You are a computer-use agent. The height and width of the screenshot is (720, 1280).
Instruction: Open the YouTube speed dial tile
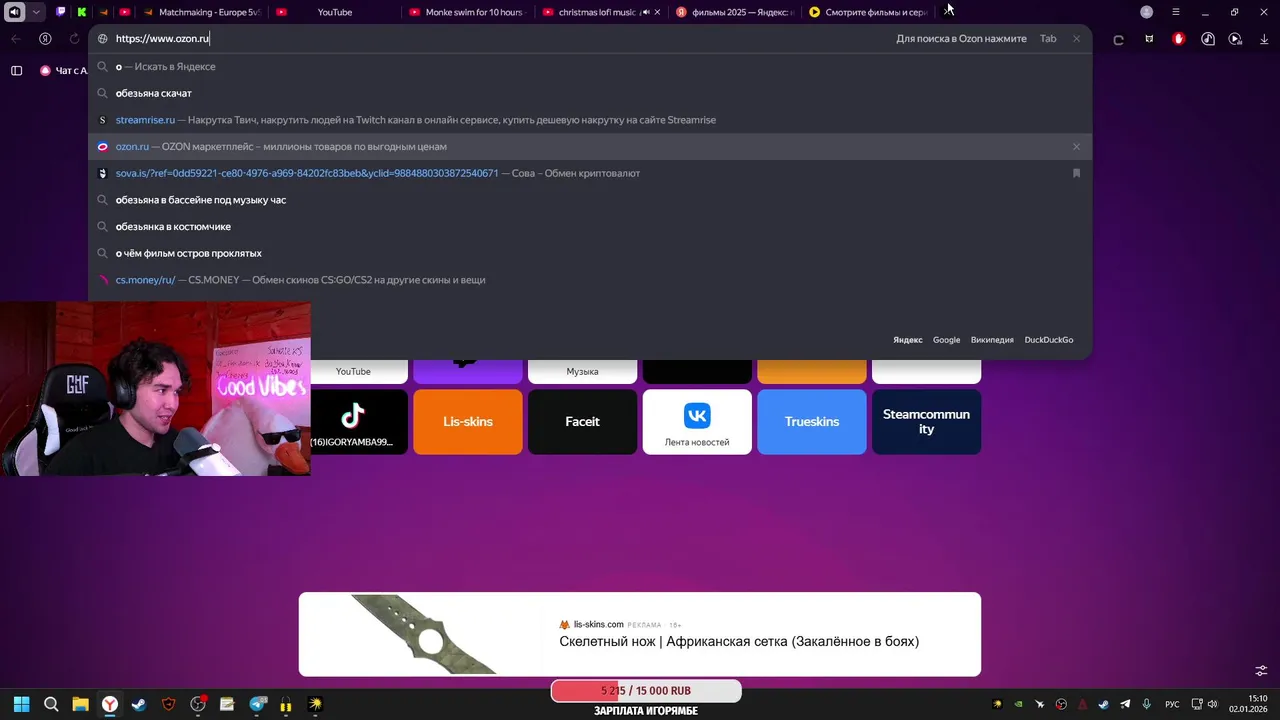pos(353,371)
